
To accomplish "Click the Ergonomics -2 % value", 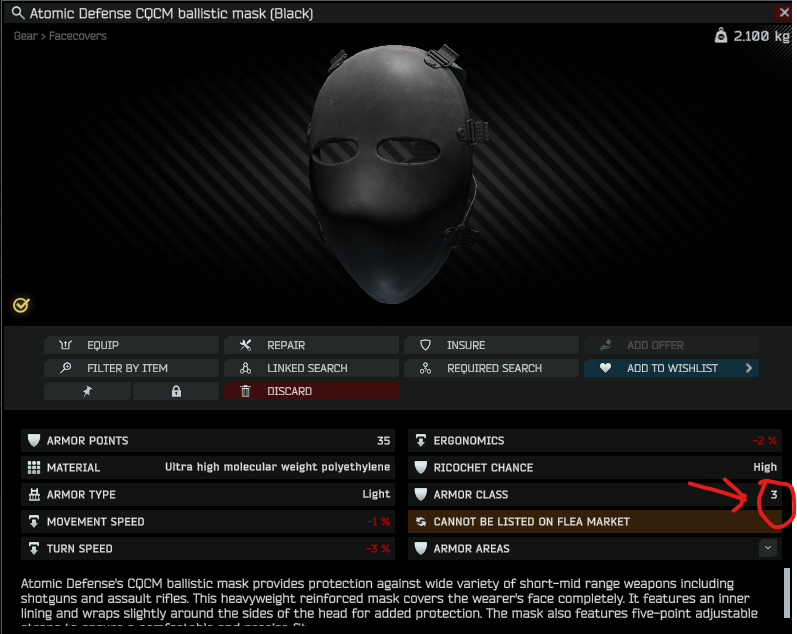I will [764, 441].
